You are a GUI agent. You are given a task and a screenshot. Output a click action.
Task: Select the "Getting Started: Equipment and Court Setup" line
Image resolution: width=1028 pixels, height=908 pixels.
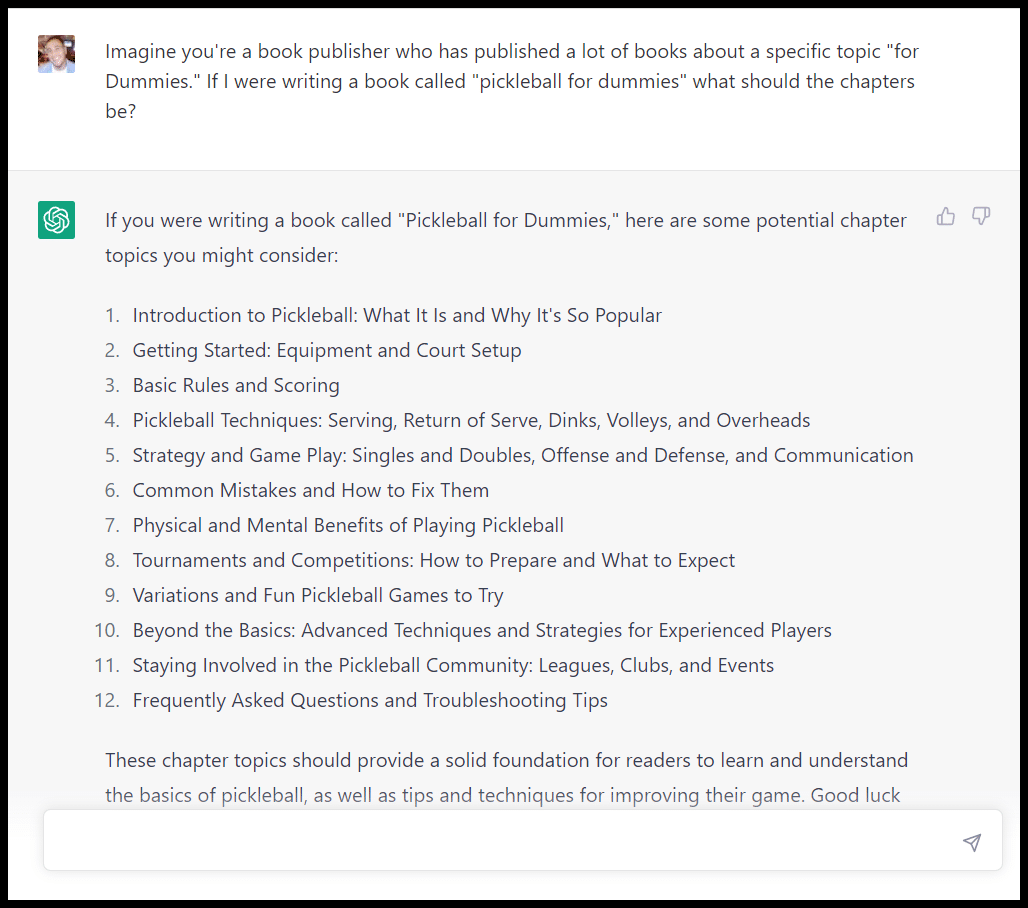pyautogui.click(x=327, y=351)
